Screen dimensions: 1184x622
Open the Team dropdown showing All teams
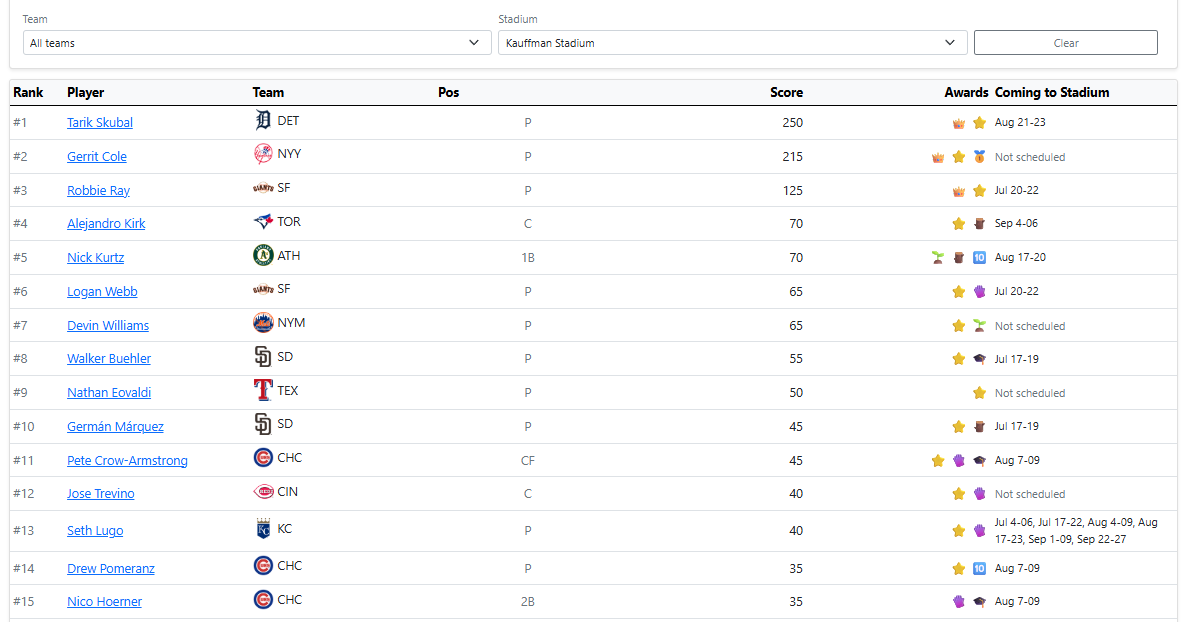[x=257, y=43]
